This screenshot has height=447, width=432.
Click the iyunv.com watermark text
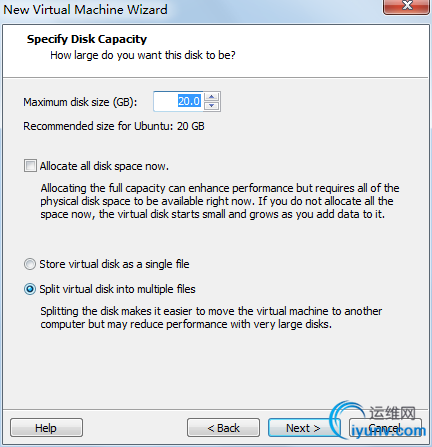point(389,431)
